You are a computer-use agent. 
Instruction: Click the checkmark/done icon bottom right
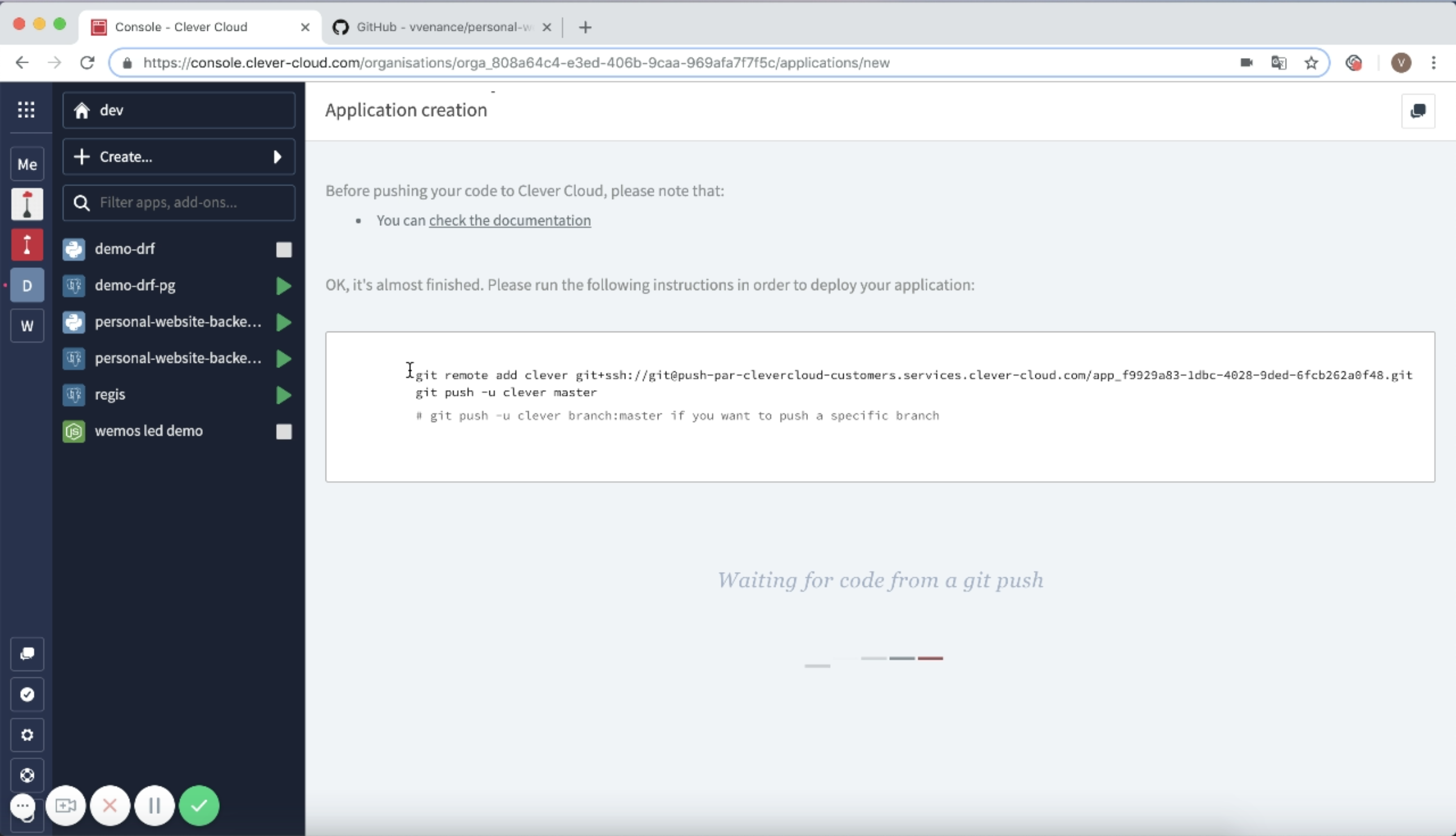199,805
